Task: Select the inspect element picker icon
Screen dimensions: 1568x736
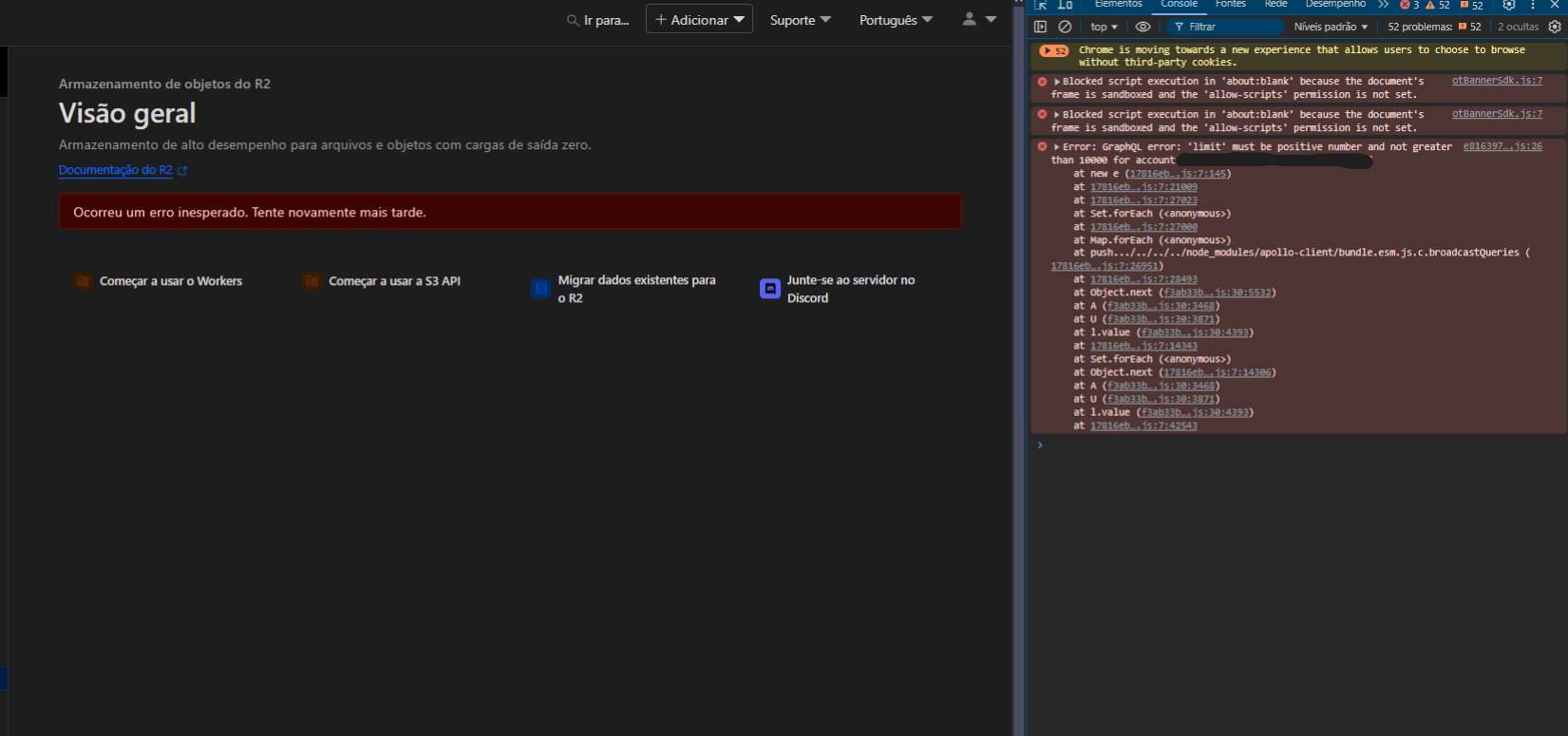Action: click(1042, 5)
